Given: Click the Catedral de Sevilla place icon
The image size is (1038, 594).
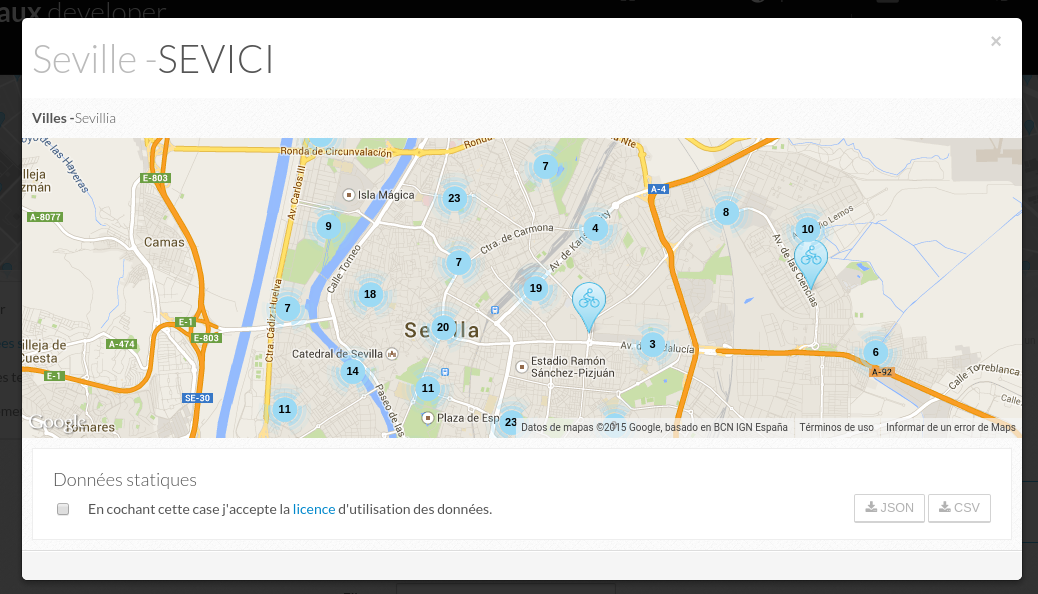Looking at the screenshot, I should click(392, 354).
